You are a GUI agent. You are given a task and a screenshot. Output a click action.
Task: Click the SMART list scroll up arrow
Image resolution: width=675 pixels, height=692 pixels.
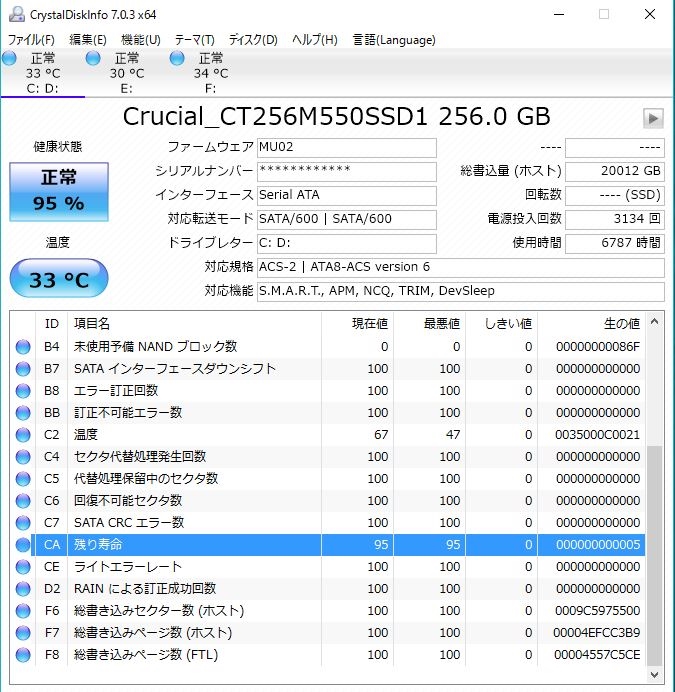[655, 322]
